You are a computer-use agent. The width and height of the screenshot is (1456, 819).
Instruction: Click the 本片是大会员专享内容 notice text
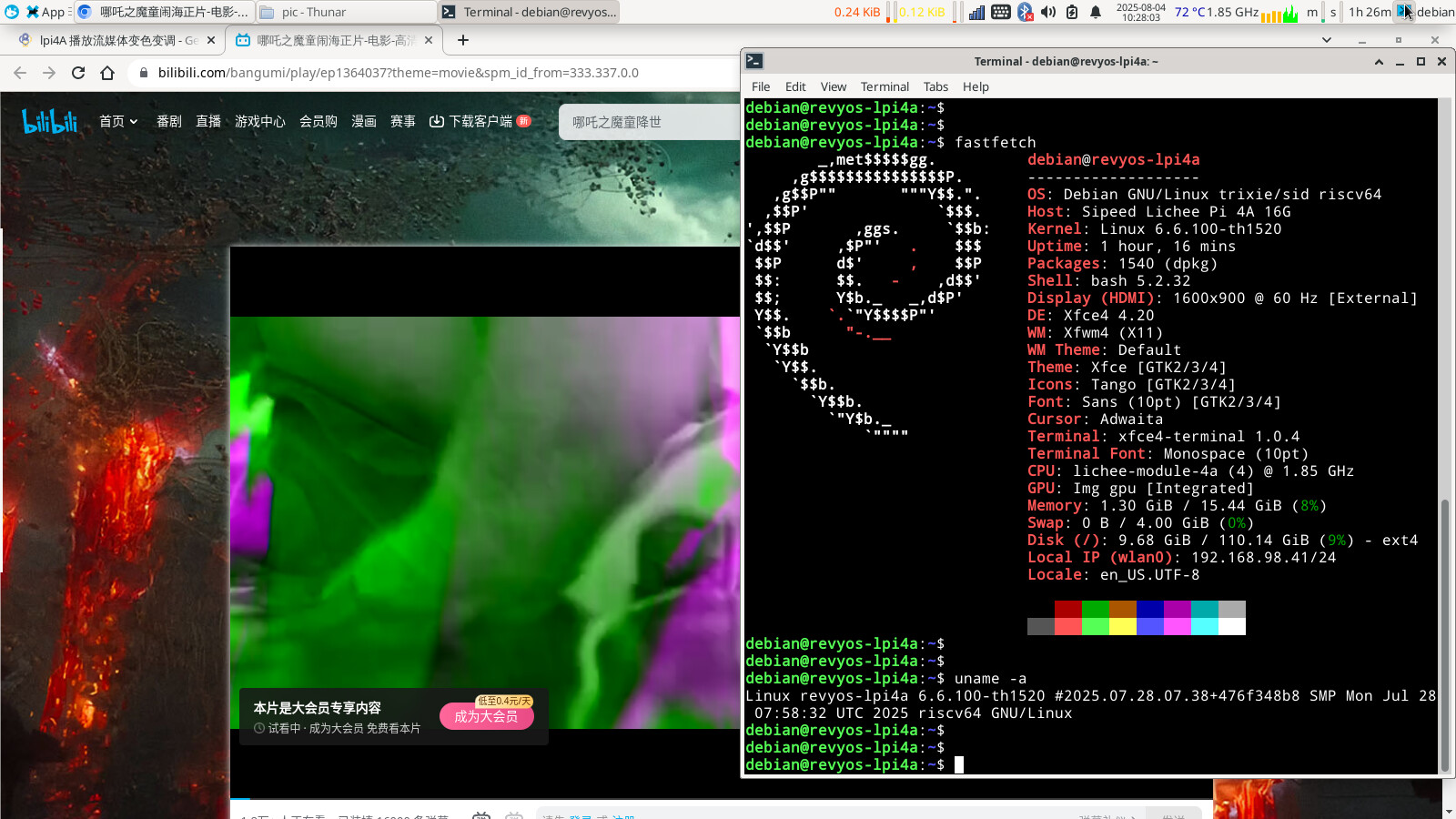[x=317, y=708]
